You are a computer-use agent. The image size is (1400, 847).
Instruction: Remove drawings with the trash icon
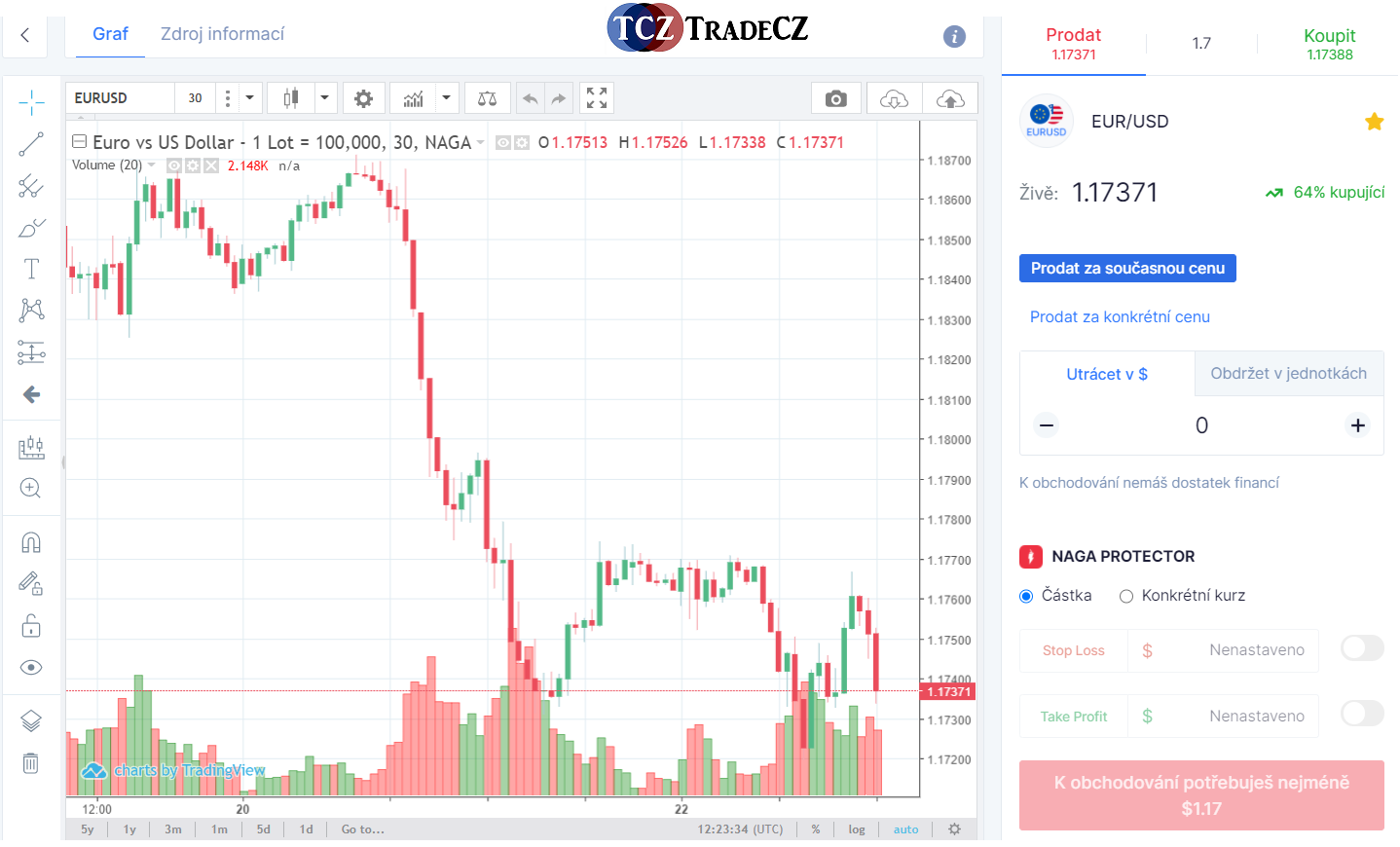click(x=31, y=763)
